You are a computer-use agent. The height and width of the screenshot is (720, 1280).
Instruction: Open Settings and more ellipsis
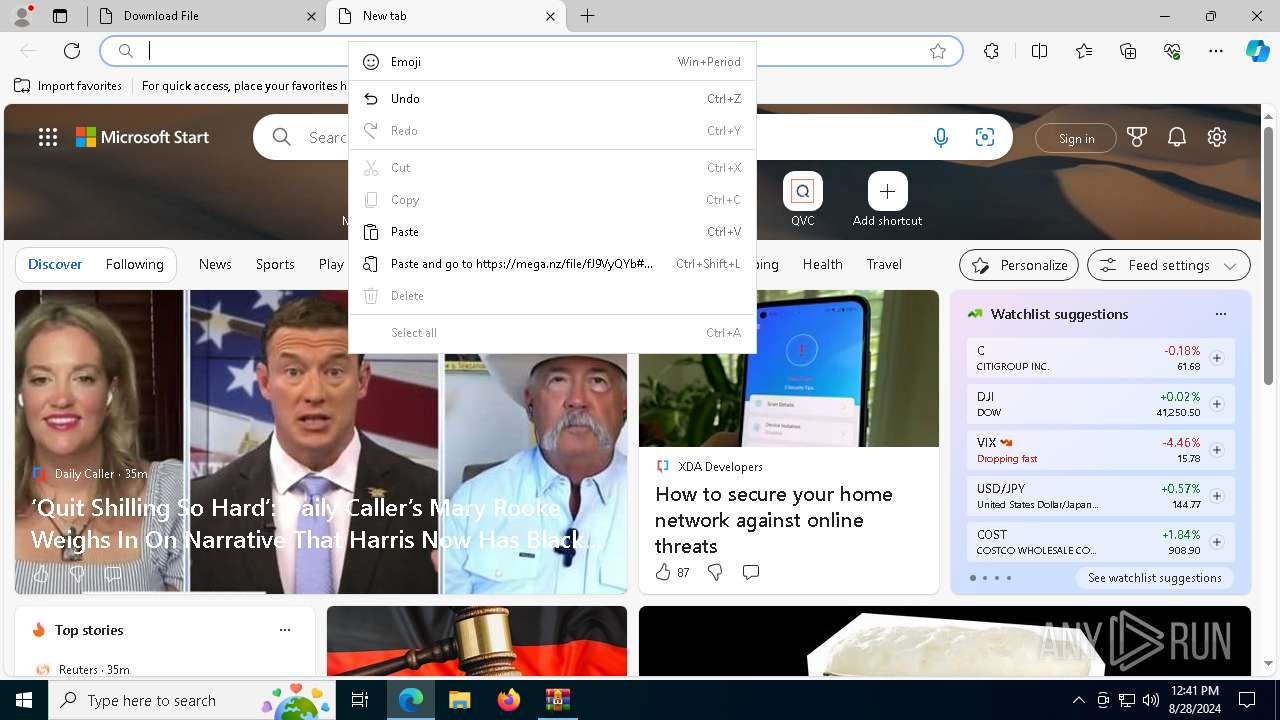[1216, 51]
